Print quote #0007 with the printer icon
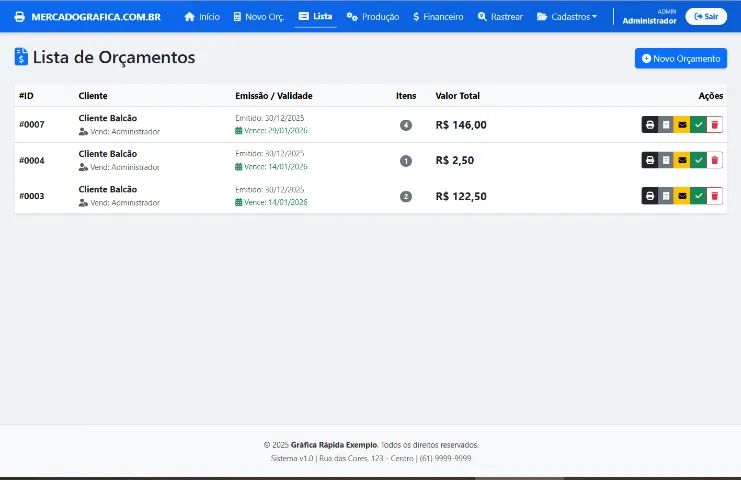 click(650, 125)
